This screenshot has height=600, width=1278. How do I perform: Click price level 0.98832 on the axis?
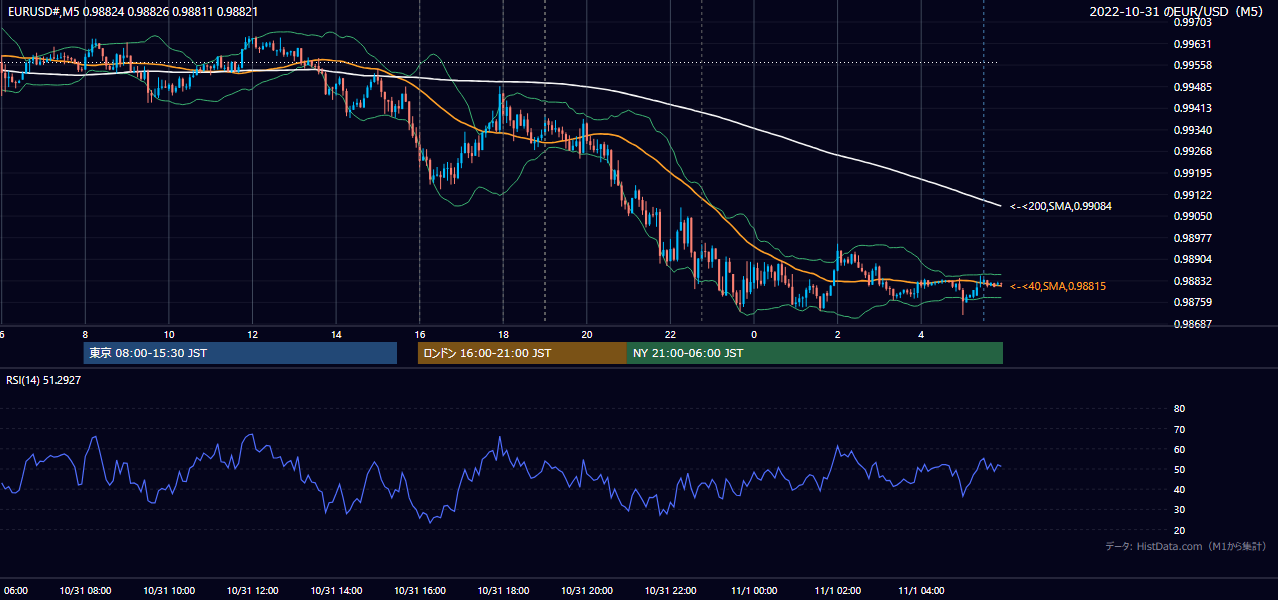point(1192,281)
